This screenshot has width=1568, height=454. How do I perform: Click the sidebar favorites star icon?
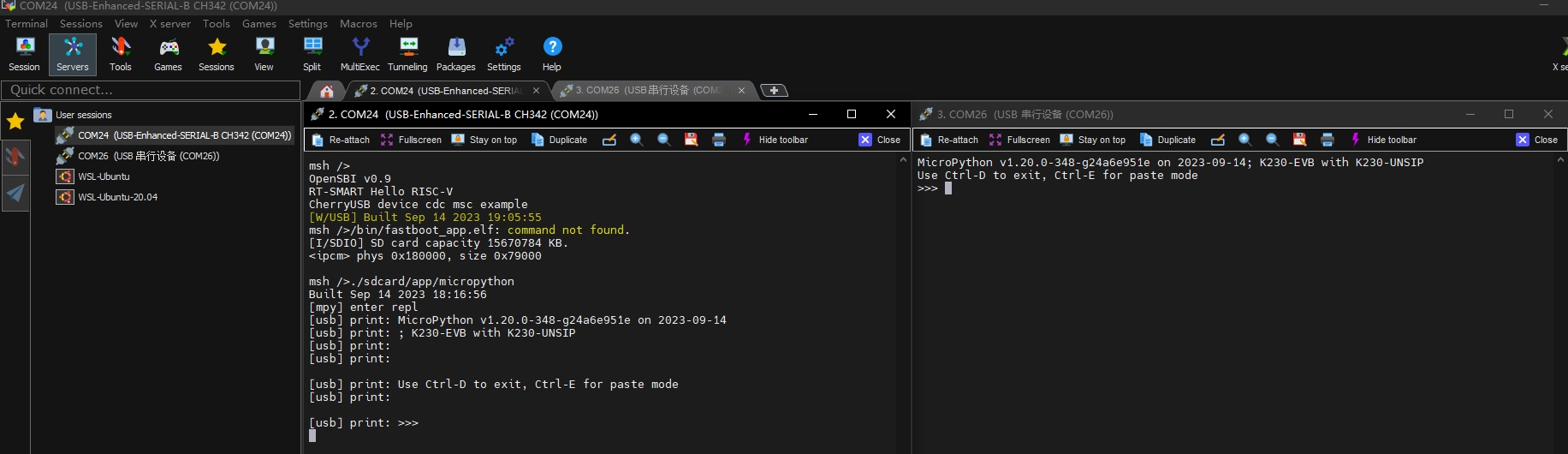15,122
